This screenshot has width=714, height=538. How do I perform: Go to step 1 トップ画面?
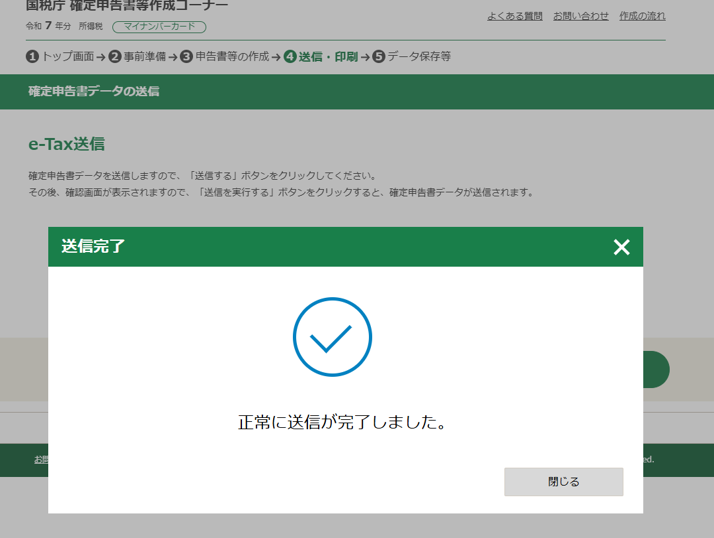click(60, 57)
